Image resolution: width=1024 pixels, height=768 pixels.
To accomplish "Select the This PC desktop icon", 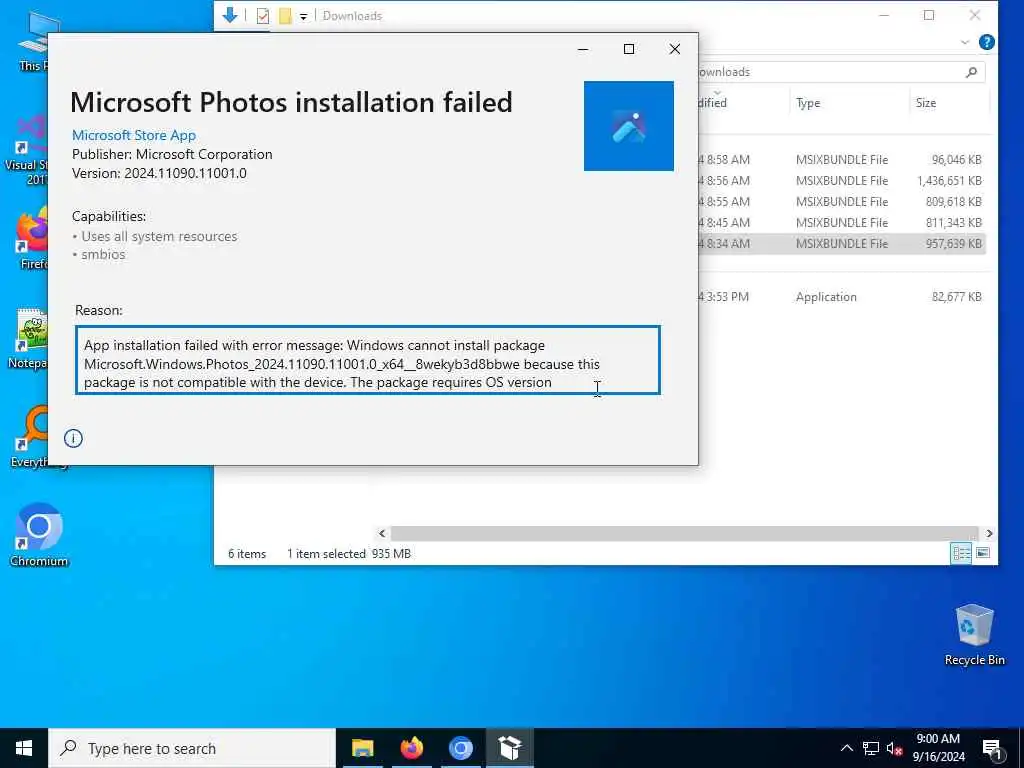I will tap(34, 41).
